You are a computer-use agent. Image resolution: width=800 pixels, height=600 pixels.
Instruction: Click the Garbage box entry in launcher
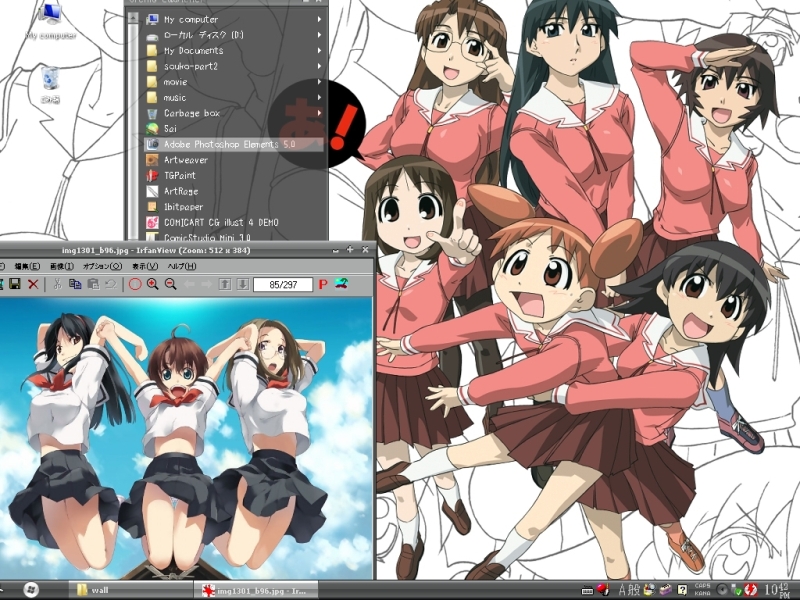(x=234, y=113)
